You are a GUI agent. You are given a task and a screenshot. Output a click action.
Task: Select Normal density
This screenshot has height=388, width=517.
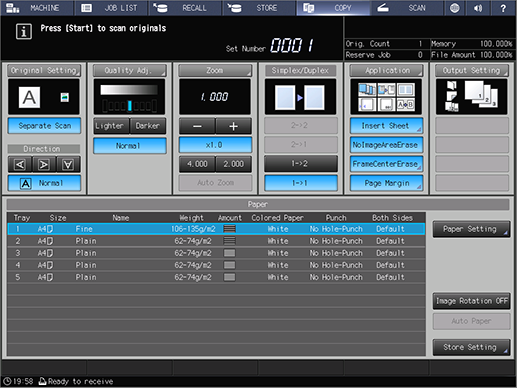(x=130, y=146)
